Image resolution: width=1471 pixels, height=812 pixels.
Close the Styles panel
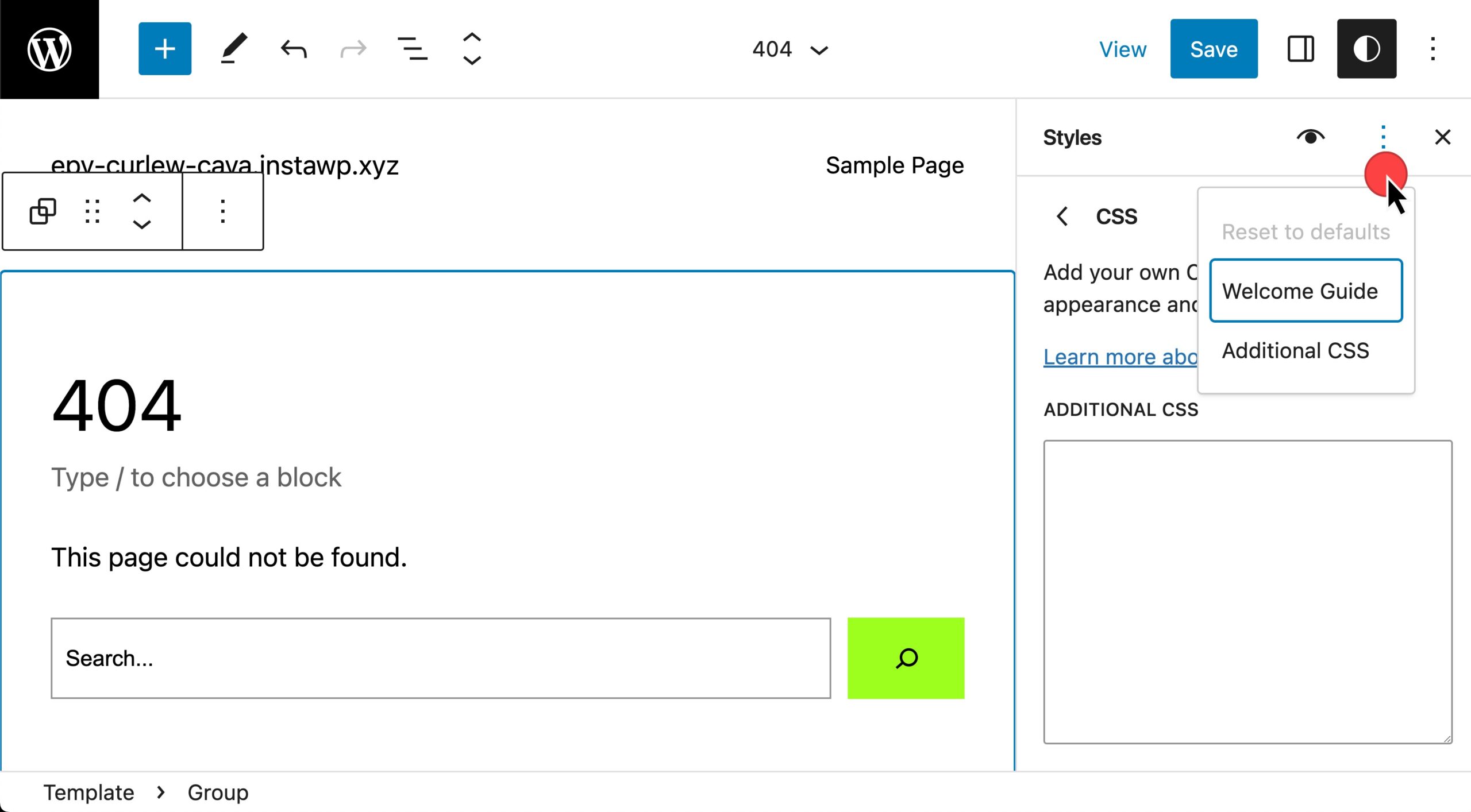[1442, 137]
